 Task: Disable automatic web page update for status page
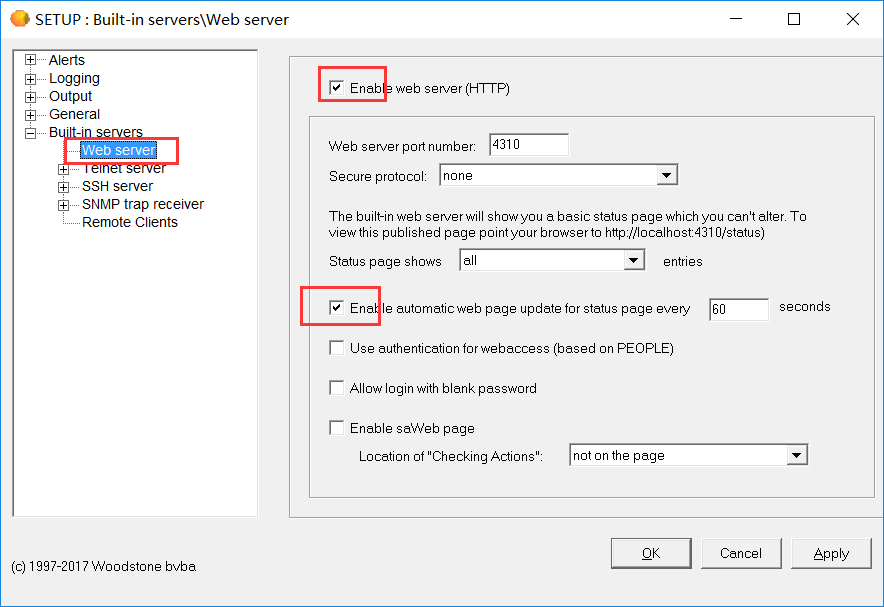coord(337,307)
